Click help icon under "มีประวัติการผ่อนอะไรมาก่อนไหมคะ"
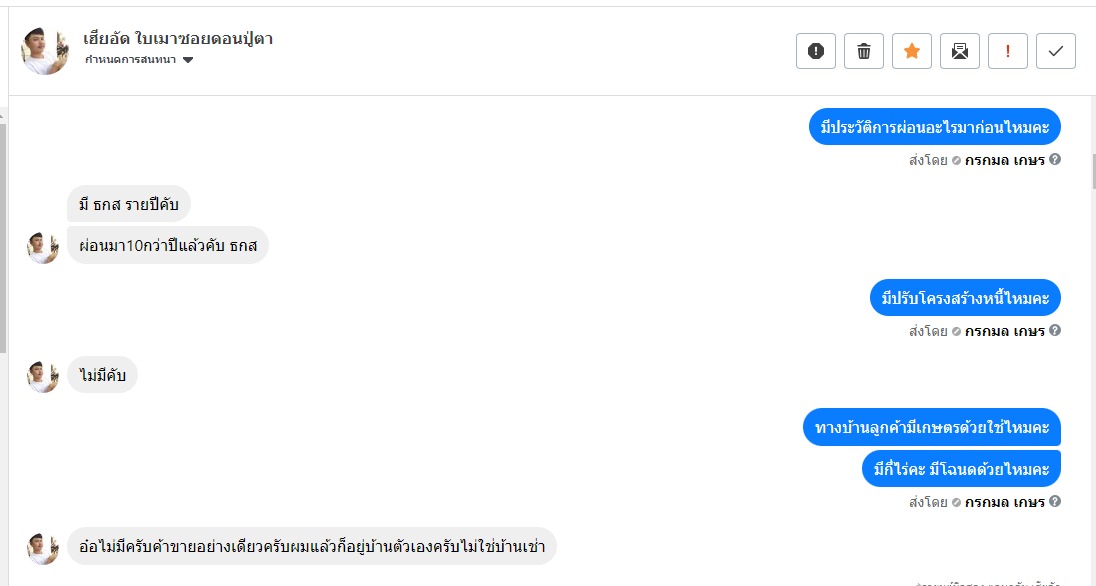This screenshot has height=586, width=1096. pyautogui.click(x=1055, y=159)
